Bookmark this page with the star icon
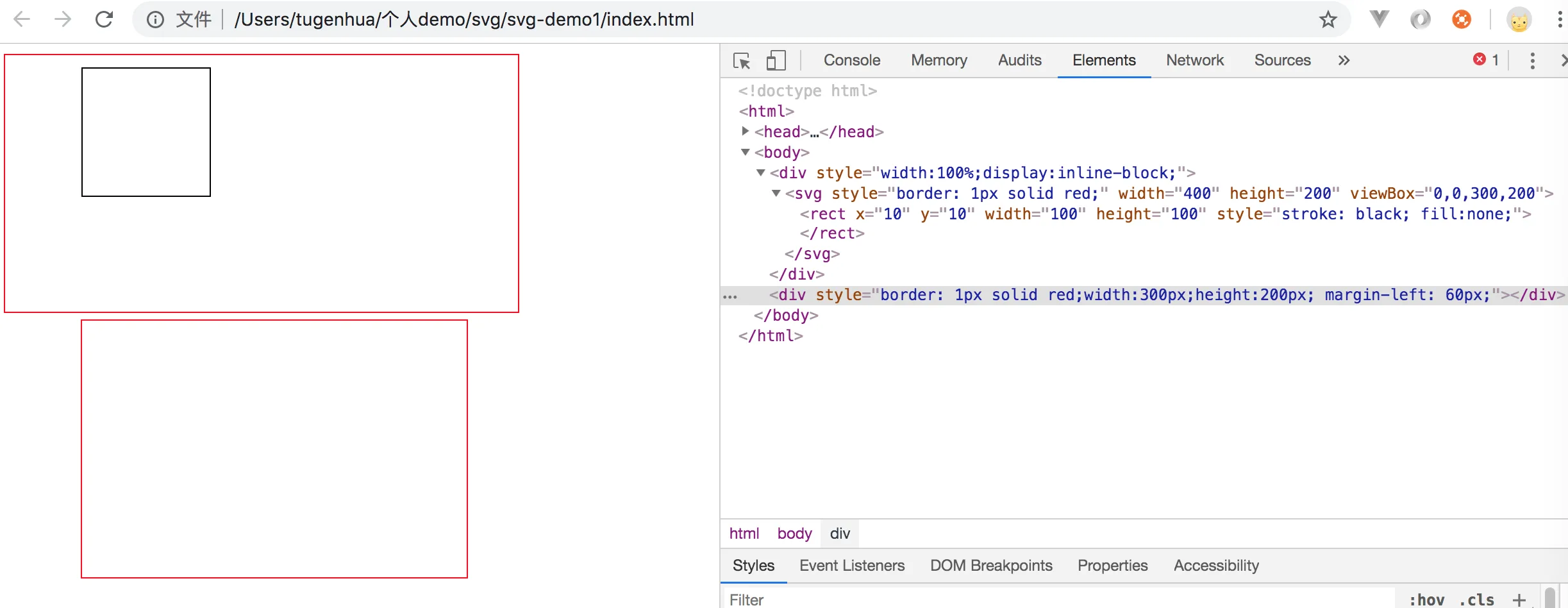The image size is (1568, 608). 1328,19
